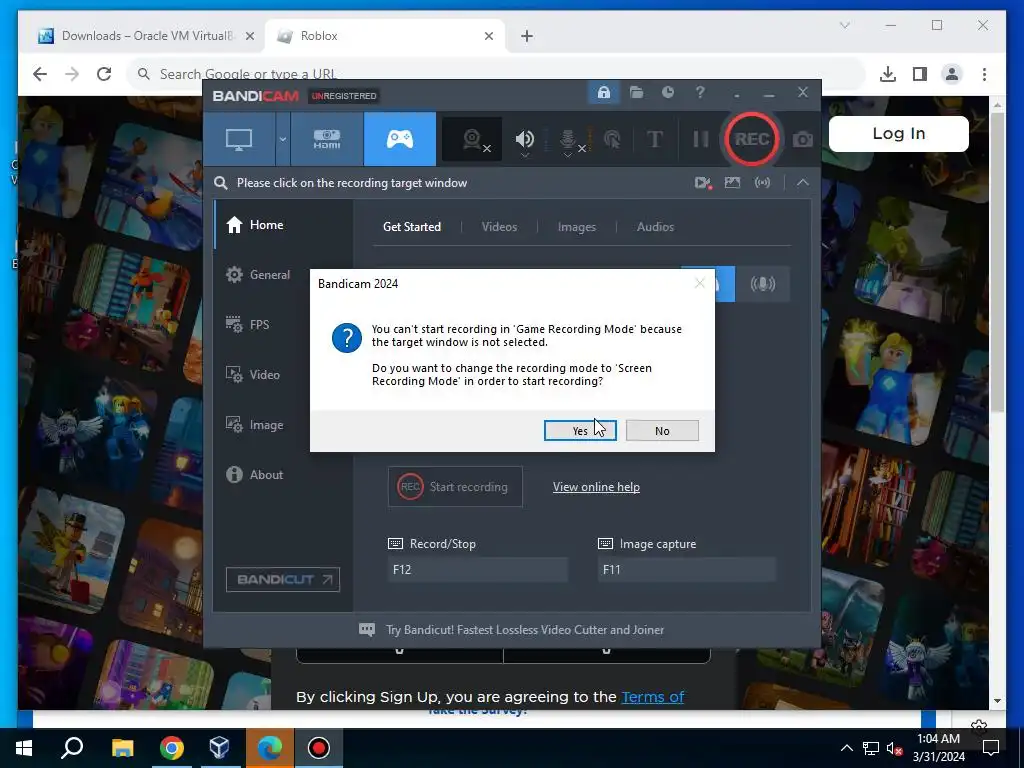Viewport: 1024px width, 768px height.
Task: Click image capture icon in target bar
Action: (732, 183)
